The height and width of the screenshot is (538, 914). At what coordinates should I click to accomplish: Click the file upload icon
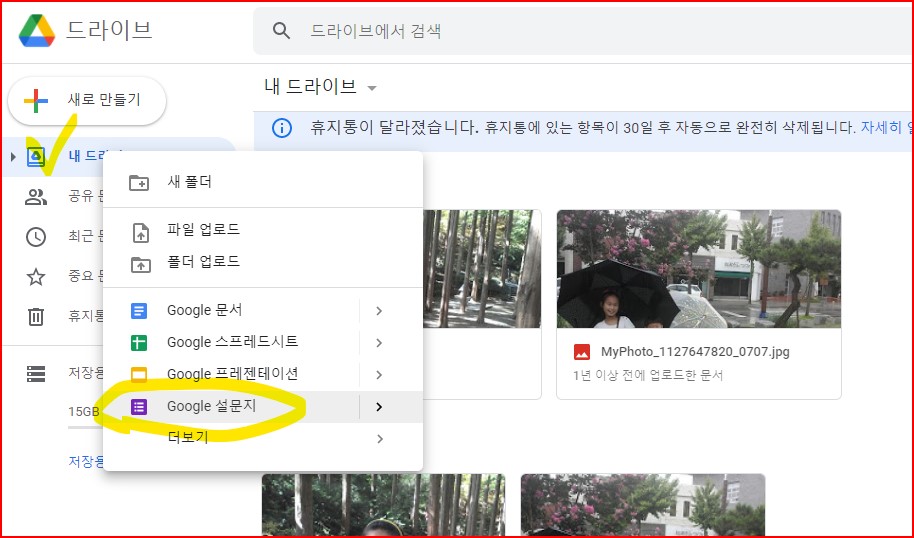coord(140,233)
